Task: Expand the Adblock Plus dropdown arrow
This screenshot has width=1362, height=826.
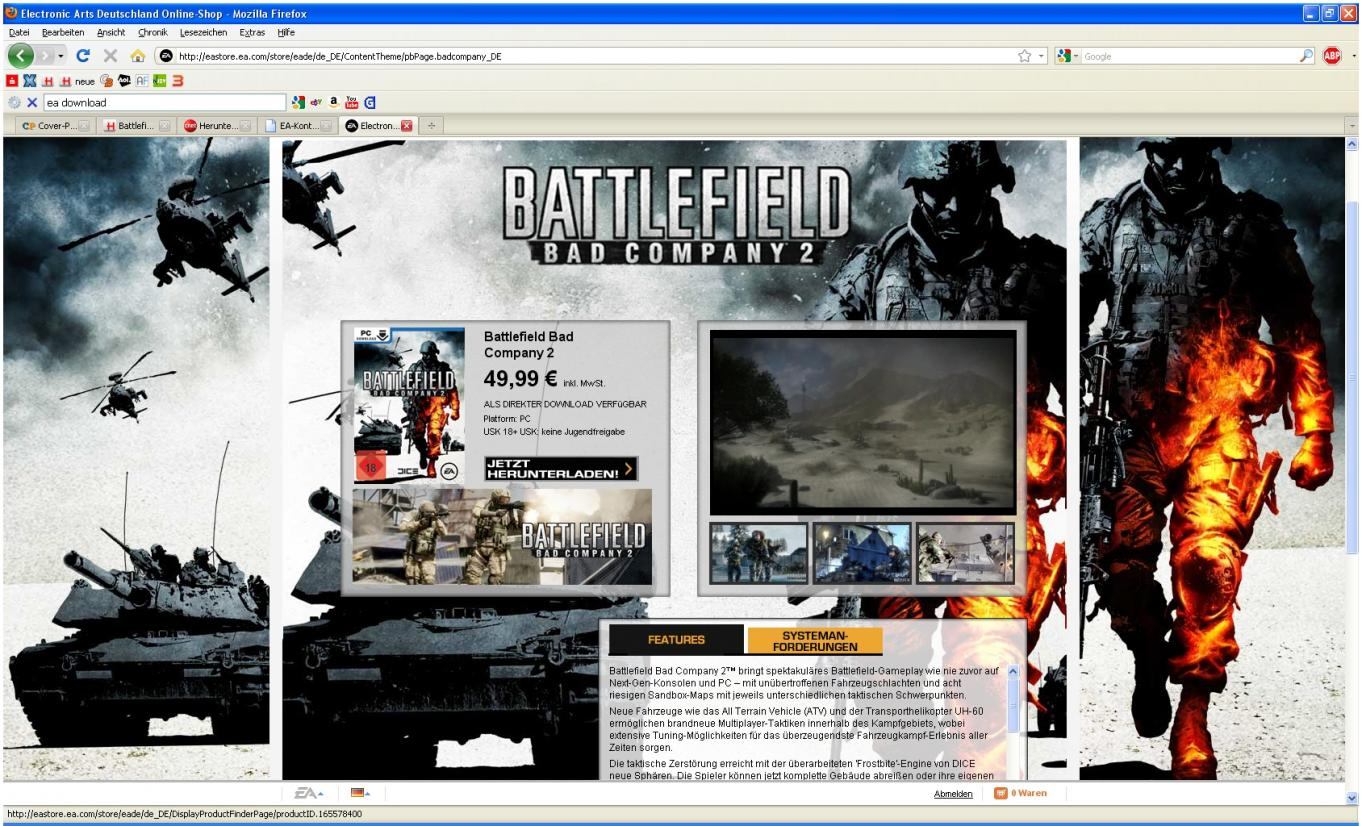Action: tap(1354, 57)
